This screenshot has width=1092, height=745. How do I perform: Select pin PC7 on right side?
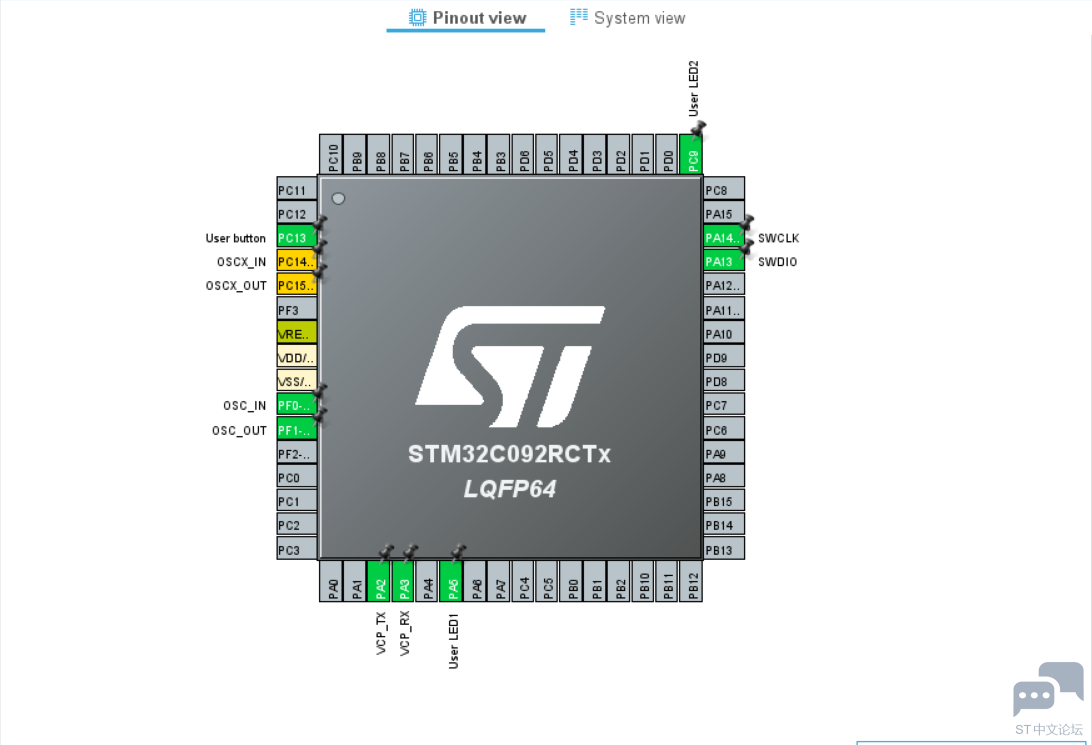click(724, 405)
